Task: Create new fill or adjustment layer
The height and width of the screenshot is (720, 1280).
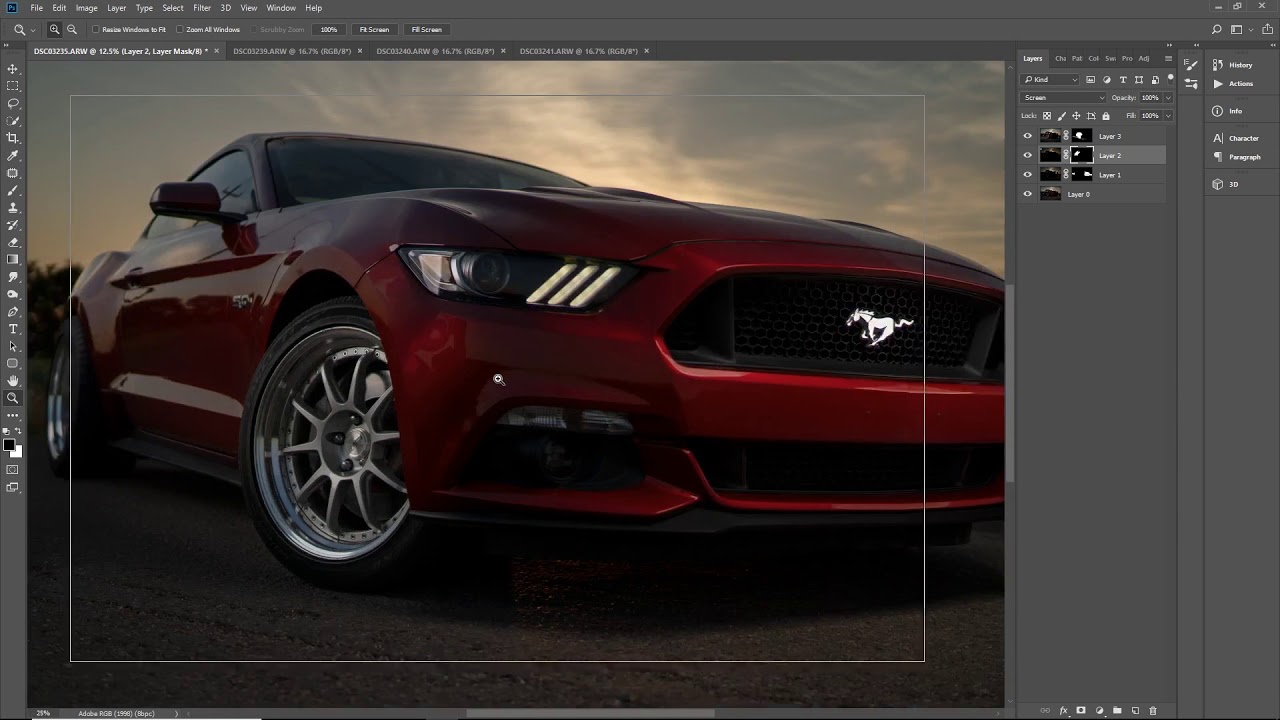Action: tap(1099, 711)
